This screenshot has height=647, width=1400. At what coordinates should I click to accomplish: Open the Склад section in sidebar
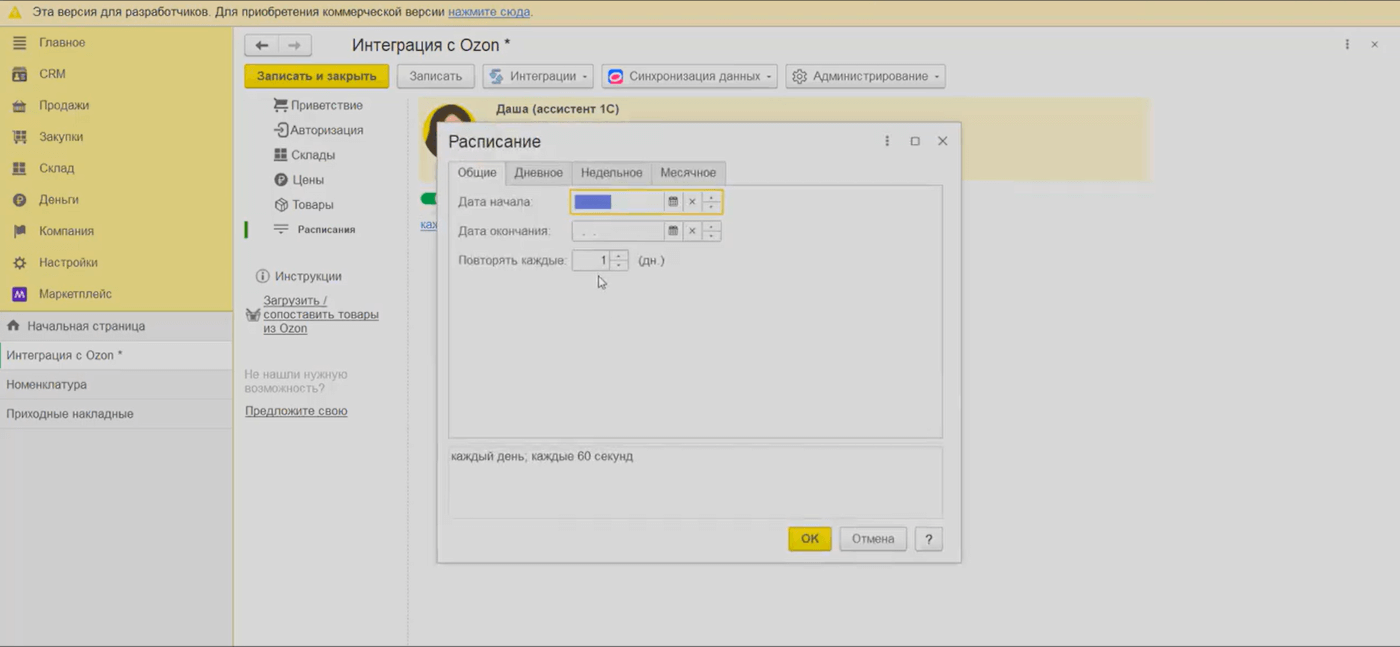click(57, 168)
